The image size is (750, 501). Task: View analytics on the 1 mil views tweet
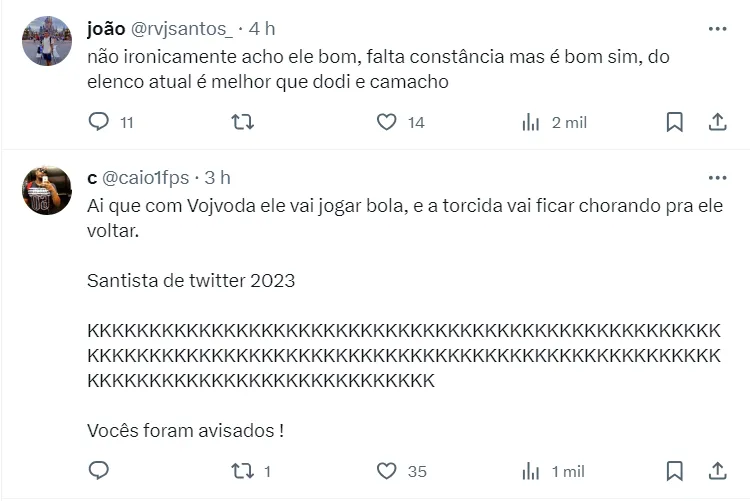coord(531,471)
